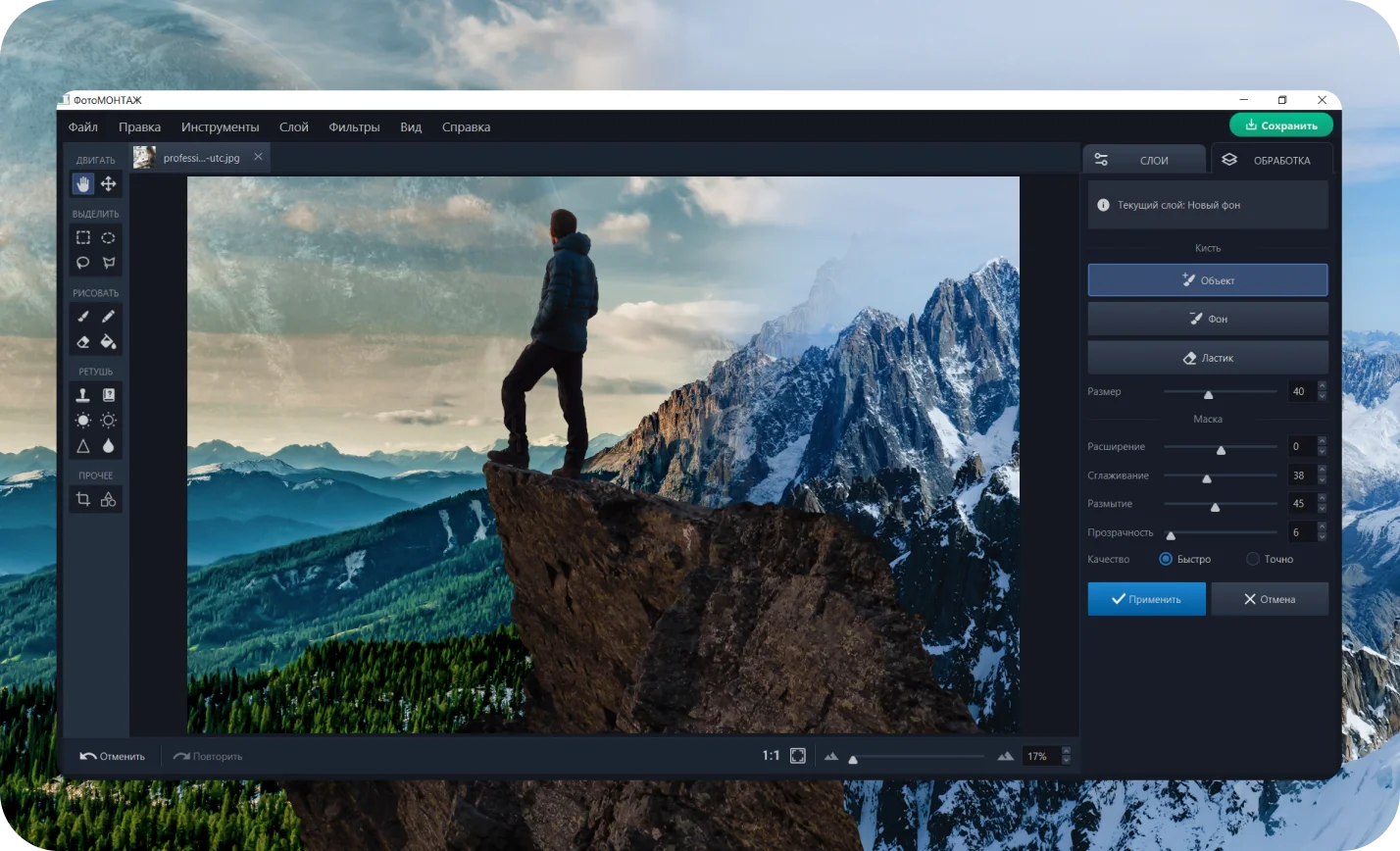The height and width of the screenshot is (851, 1400).
Task: Select the rectangular selection tool
Action: click(83, 237)
